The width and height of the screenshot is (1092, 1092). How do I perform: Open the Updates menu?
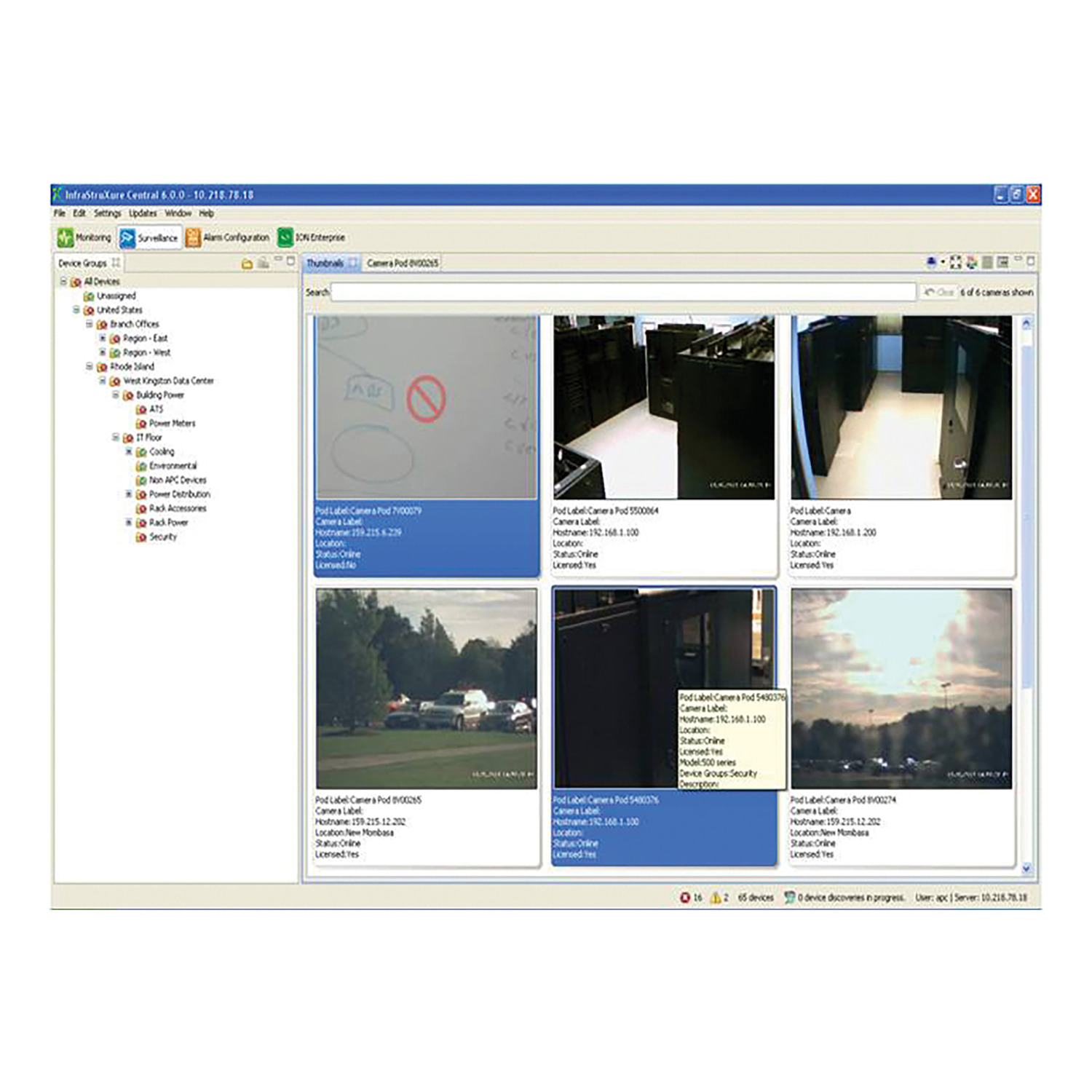(x=143, y=213)
